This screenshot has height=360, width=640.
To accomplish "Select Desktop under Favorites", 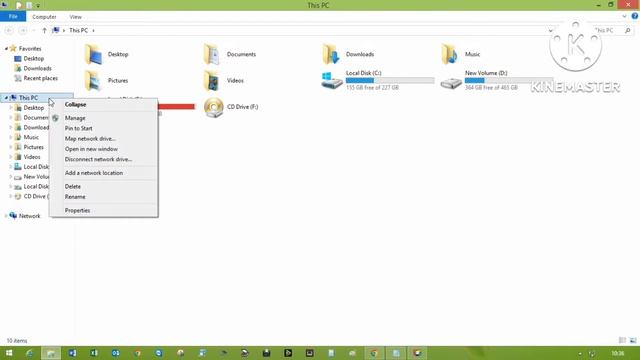I will (x=33, y=59).
